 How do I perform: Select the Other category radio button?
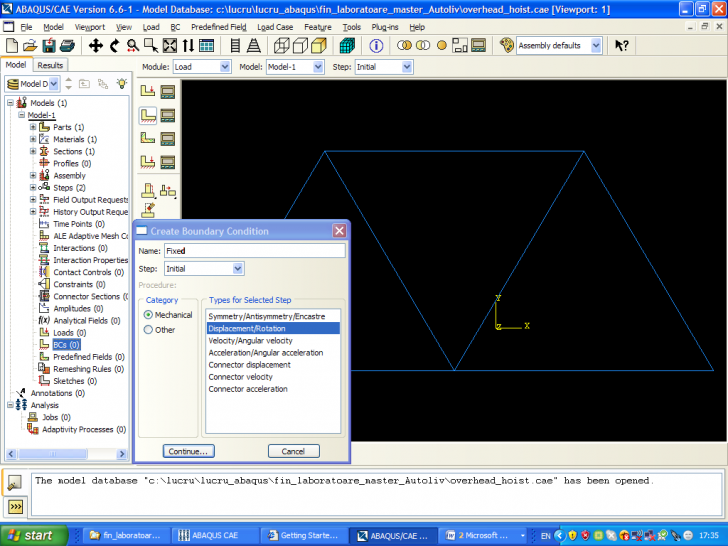pos(149,329)
